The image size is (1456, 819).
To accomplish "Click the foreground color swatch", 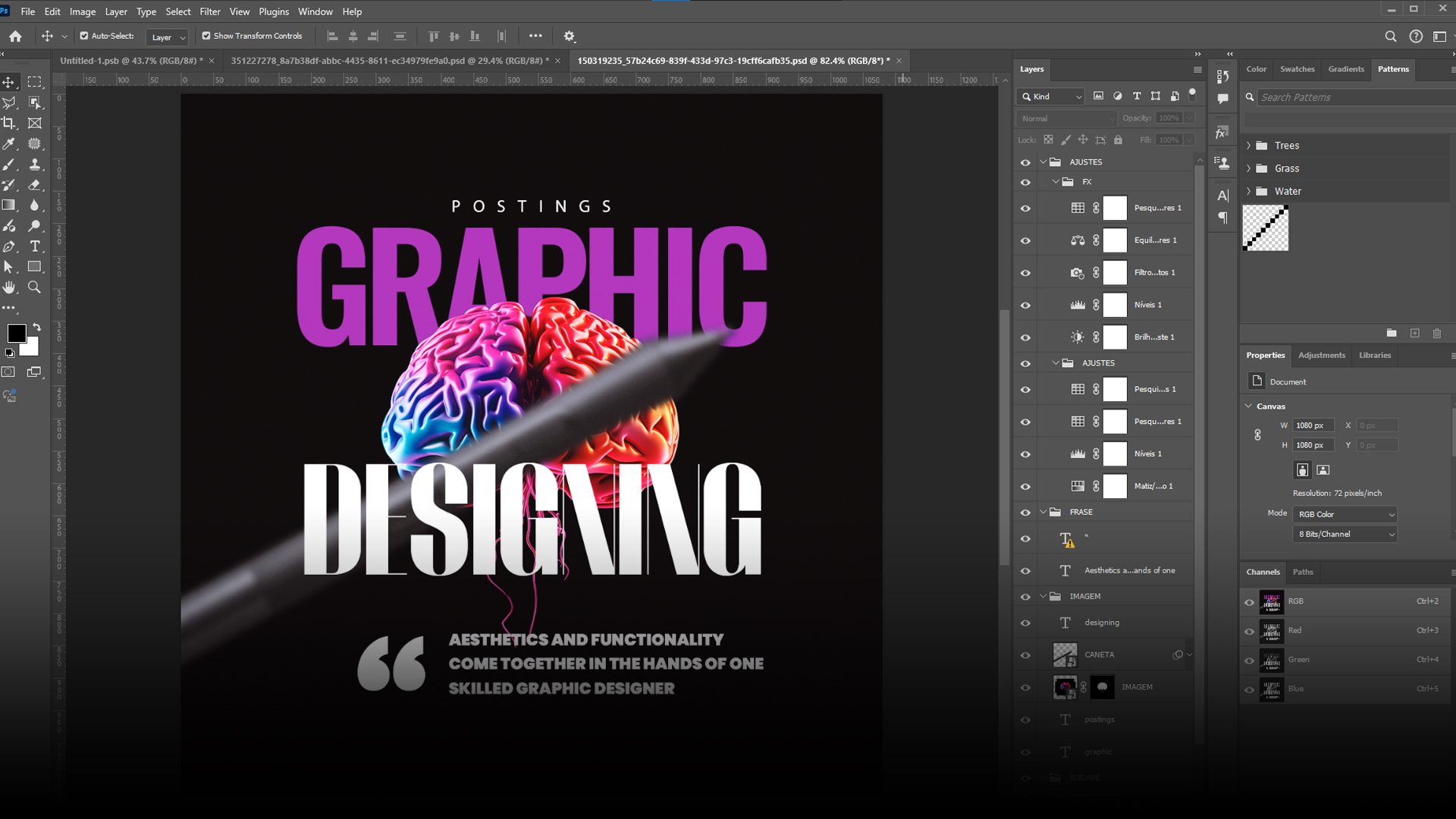I will pos(17,333).
